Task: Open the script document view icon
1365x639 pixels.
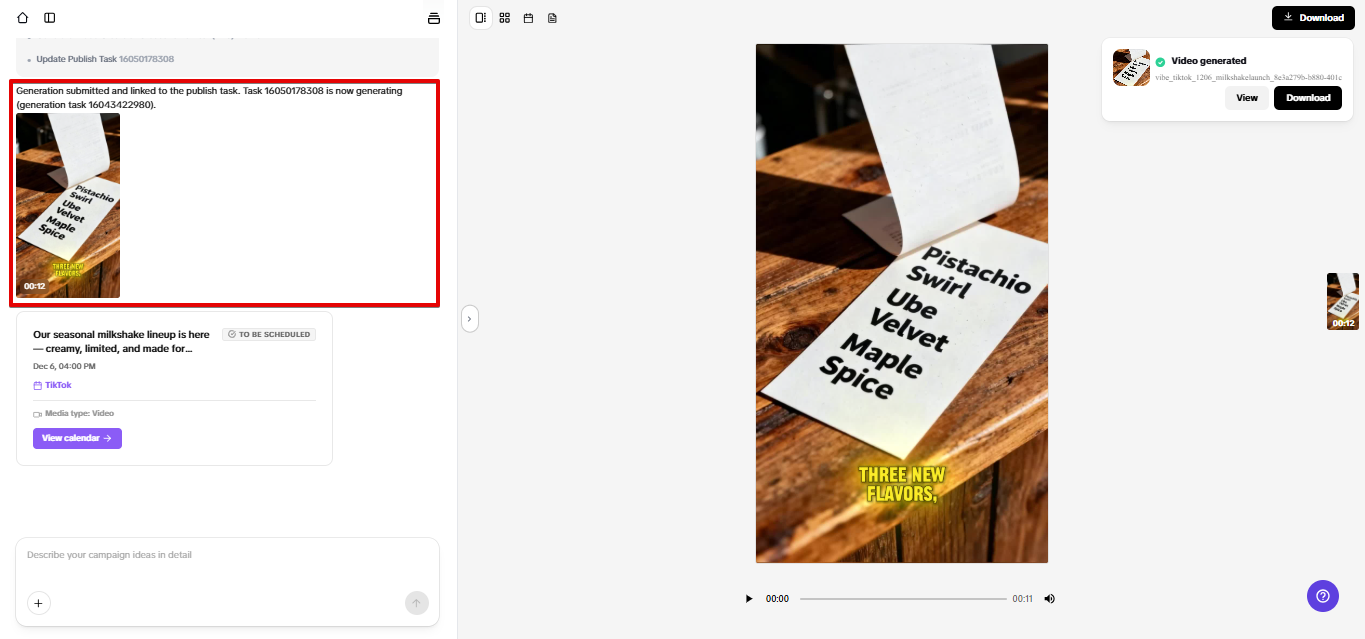Action: tap(552, 17)
